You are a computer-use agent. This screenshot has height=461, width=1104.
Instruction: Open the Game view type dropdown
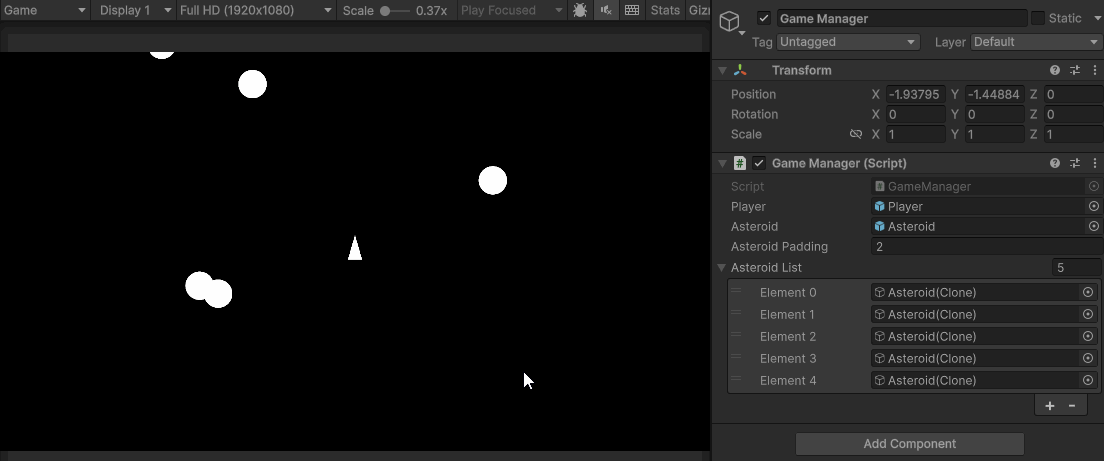[x=44, y=10]
